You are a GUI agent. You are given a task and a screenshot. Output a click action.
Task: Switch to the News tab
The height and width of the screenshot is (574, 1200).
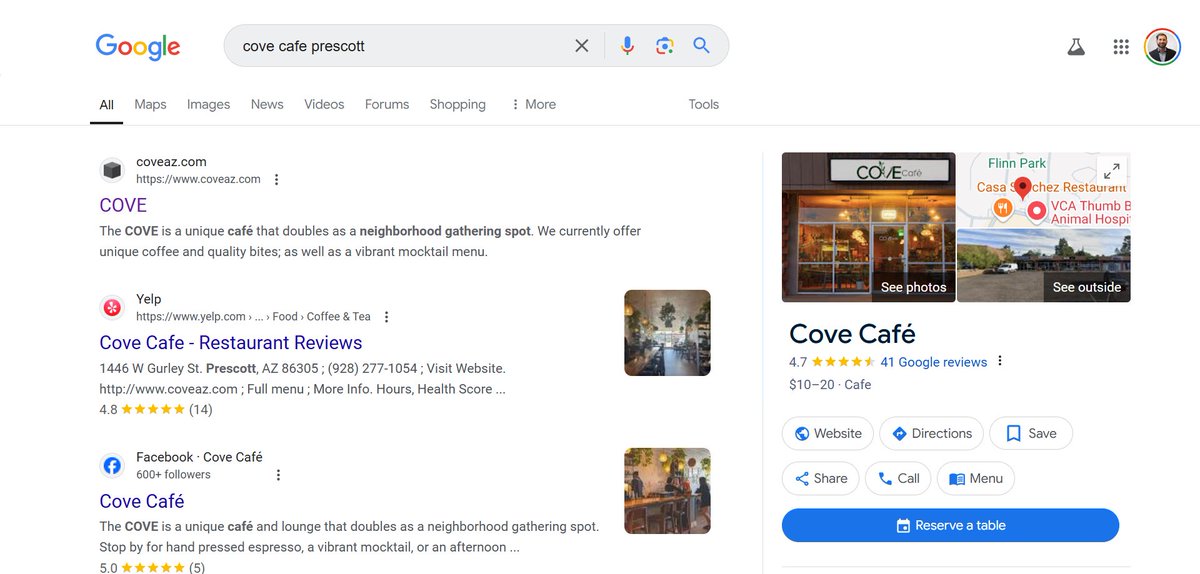click(x=267, y=104)
